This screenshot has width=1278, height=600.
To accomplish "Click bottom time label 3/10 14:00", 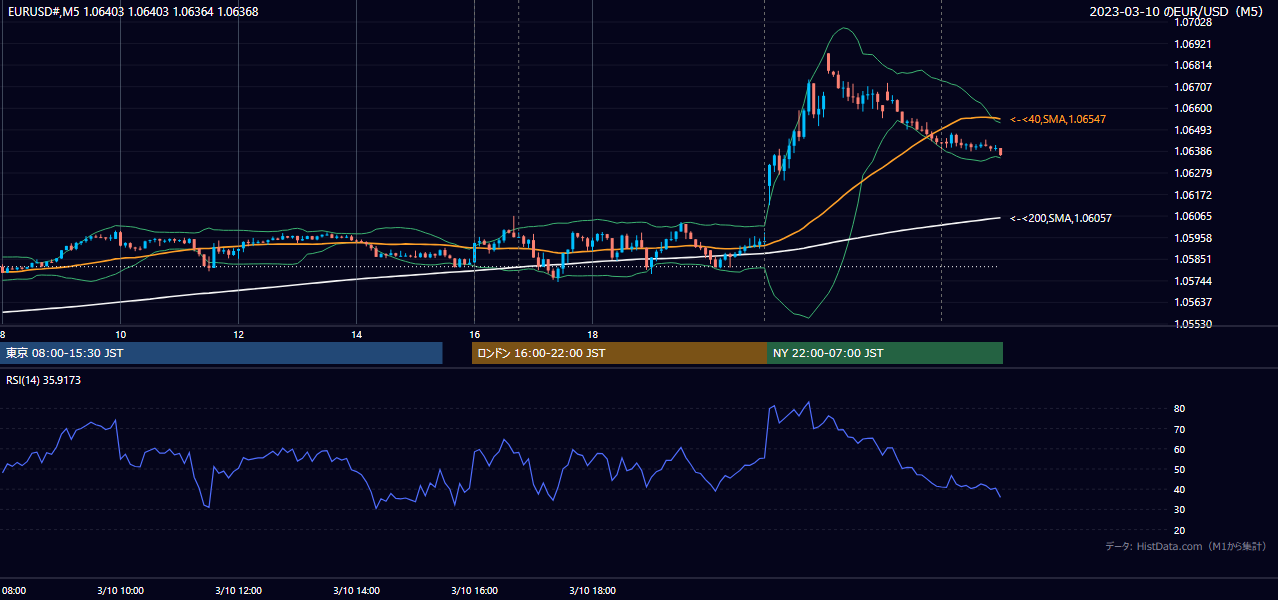I will click(356, 591).
